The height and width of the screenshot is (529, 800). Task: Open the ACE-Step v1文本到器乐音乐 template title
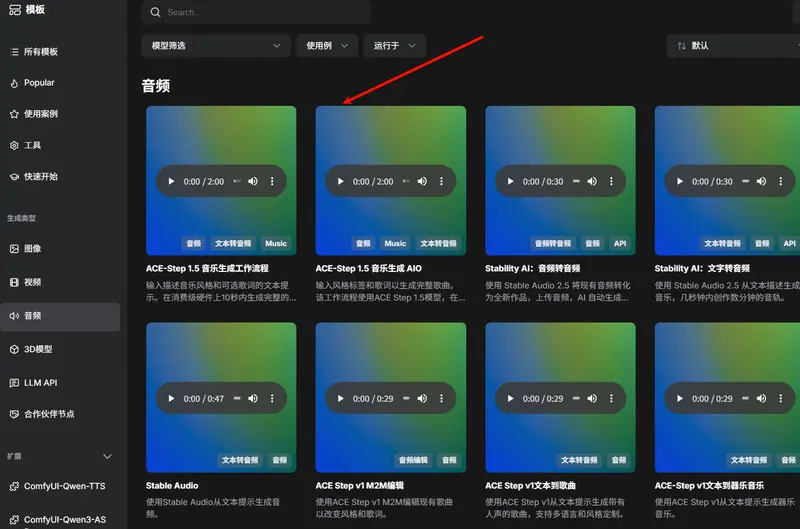pyautogui.click(x=709, y=486)
